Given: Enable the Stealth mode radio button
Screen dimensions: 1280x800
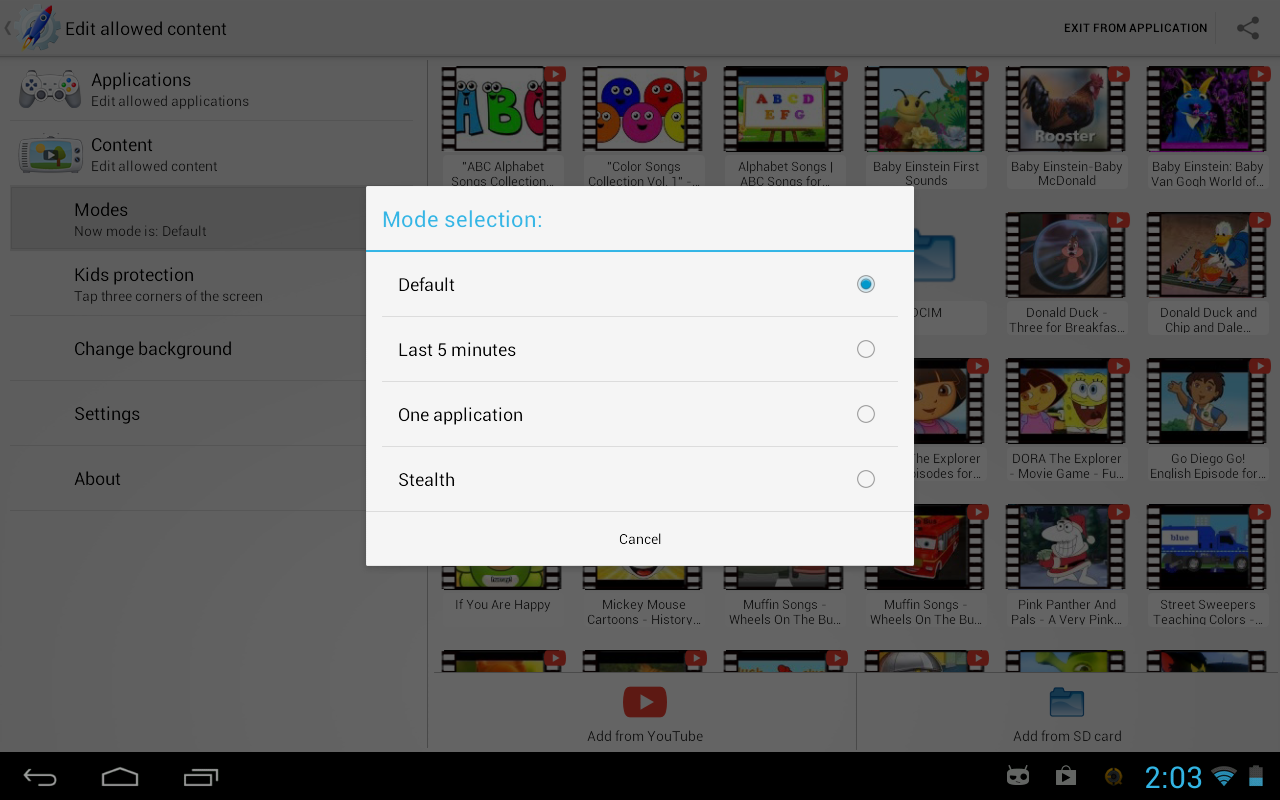Looking at the screenshot, I should point(865,479).
